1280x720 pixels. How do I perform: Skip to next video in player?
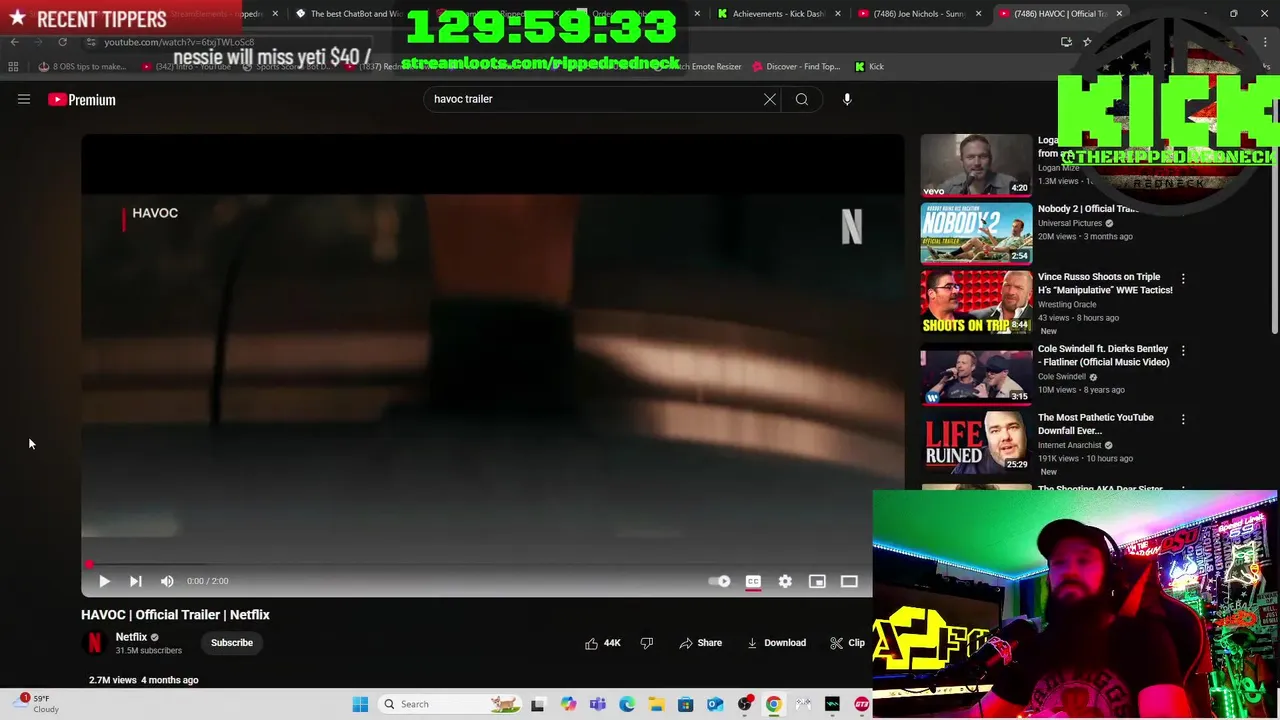click(x=135, y=581)
